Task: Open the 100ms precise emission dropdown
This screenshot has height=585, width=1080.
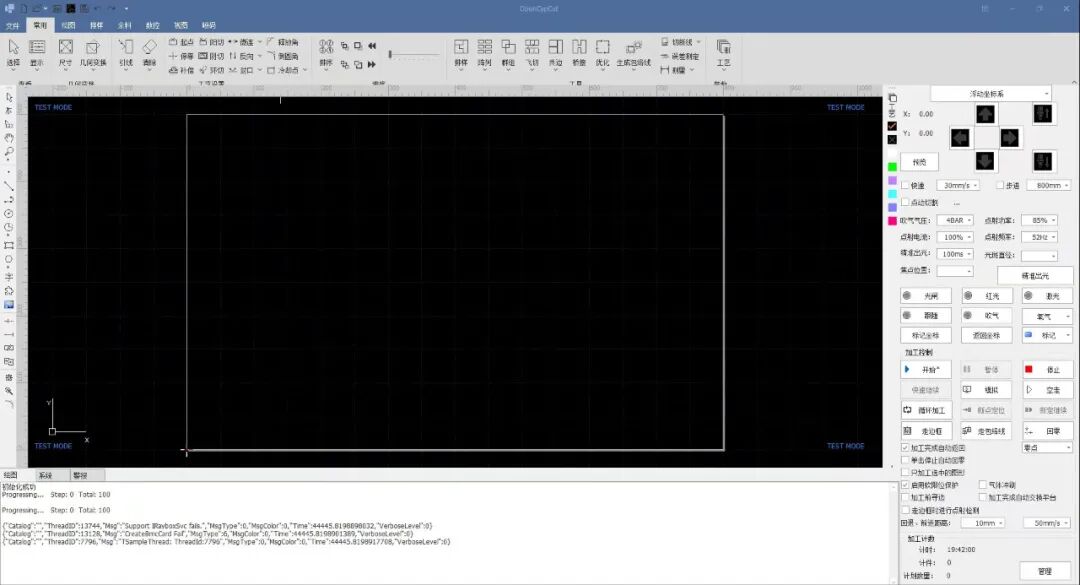Action: tap(955, 254)
